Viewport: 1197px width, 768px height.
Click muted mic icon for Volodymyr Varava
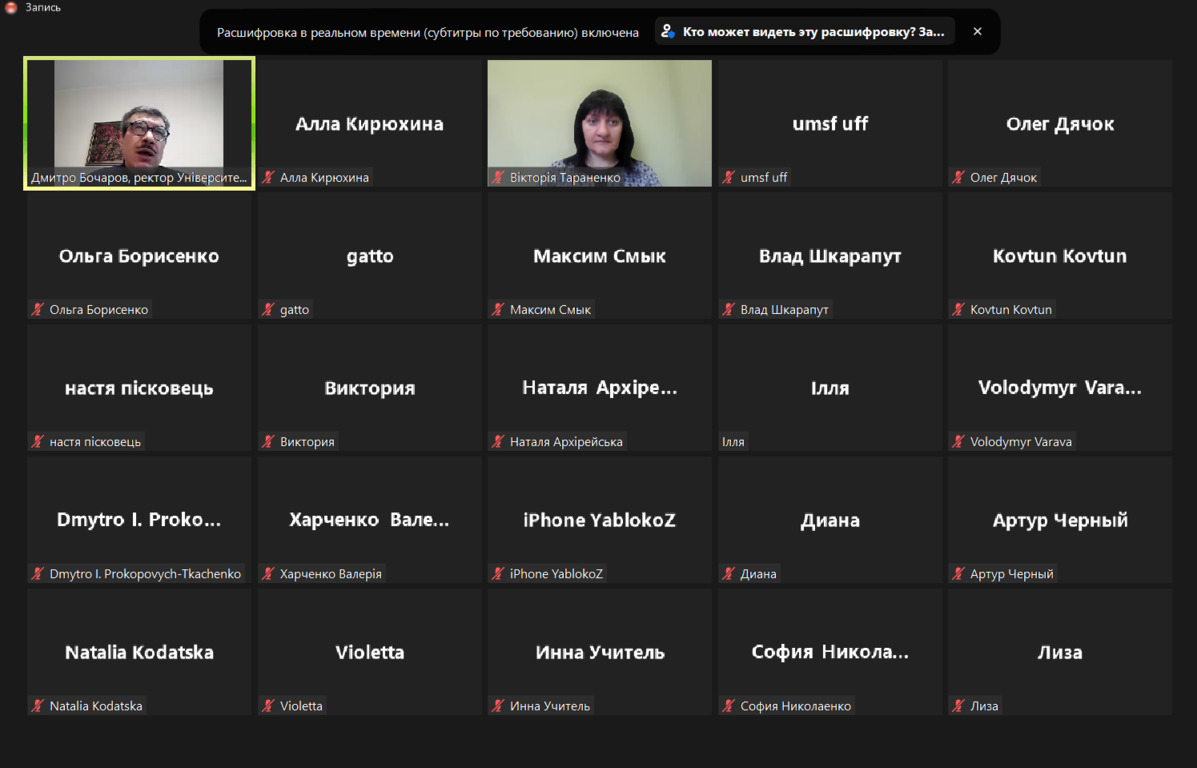click(x=958, y=441)
